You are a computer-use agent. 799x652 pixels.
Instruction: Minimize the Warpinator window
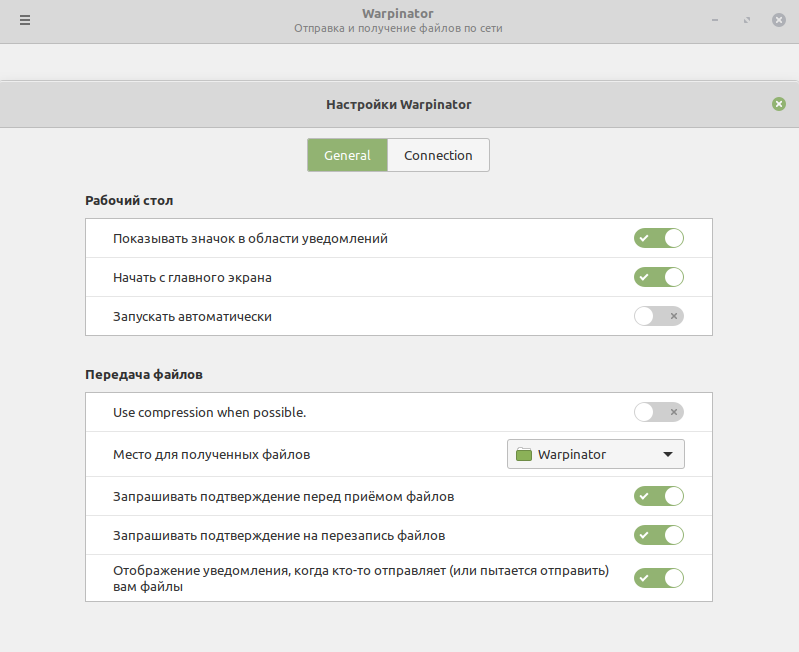[714, 20]
